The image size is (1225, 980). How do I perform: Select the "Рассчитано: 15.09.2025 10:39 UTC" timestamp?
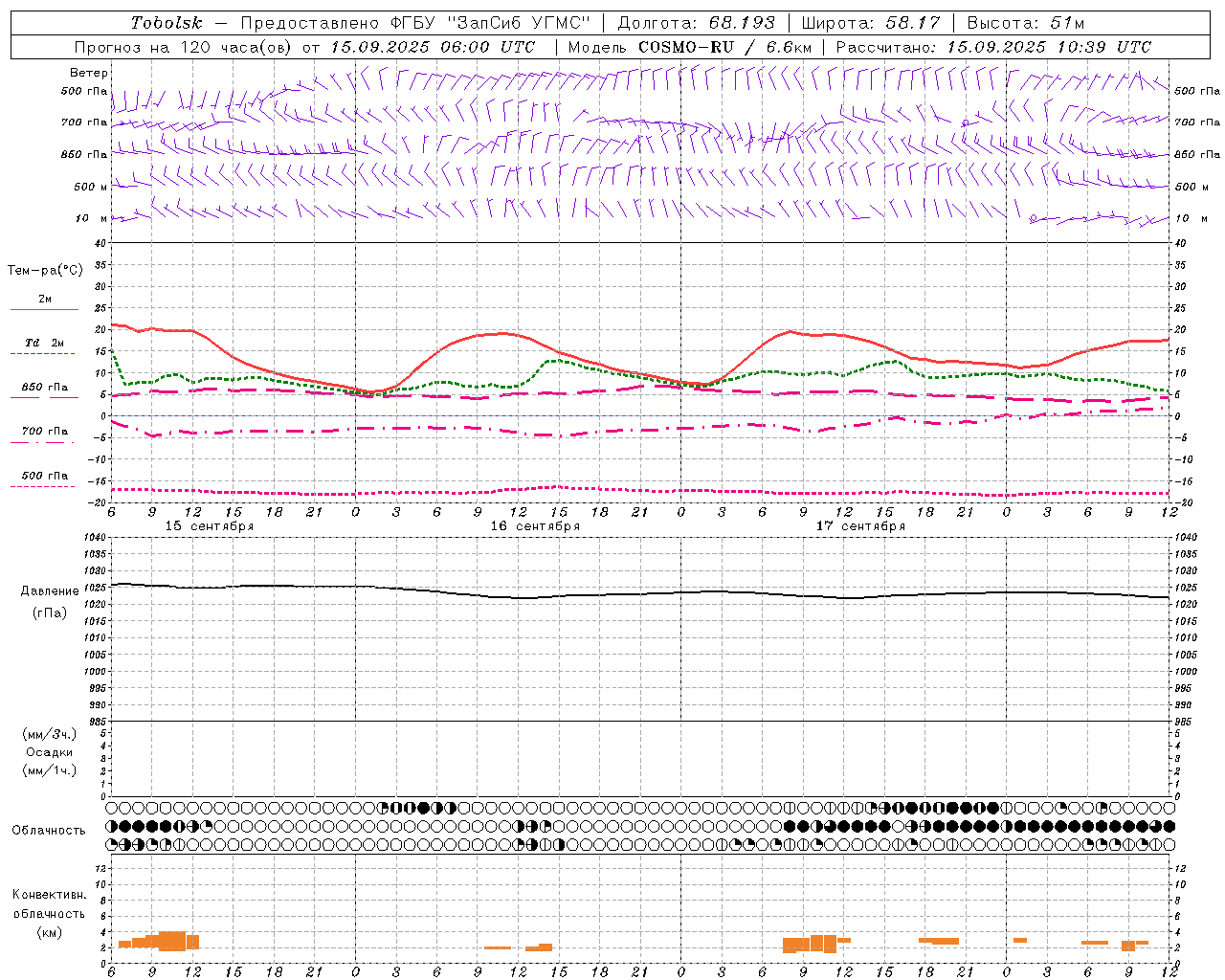click(993, 47)
